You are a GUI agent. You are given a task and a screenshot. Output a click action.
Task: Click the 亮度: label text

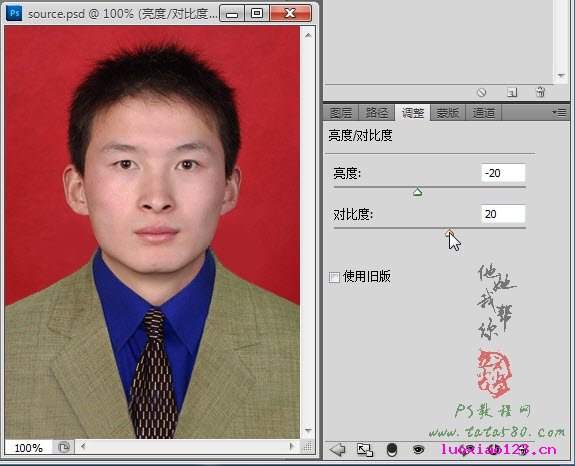(x=347, y=173)
